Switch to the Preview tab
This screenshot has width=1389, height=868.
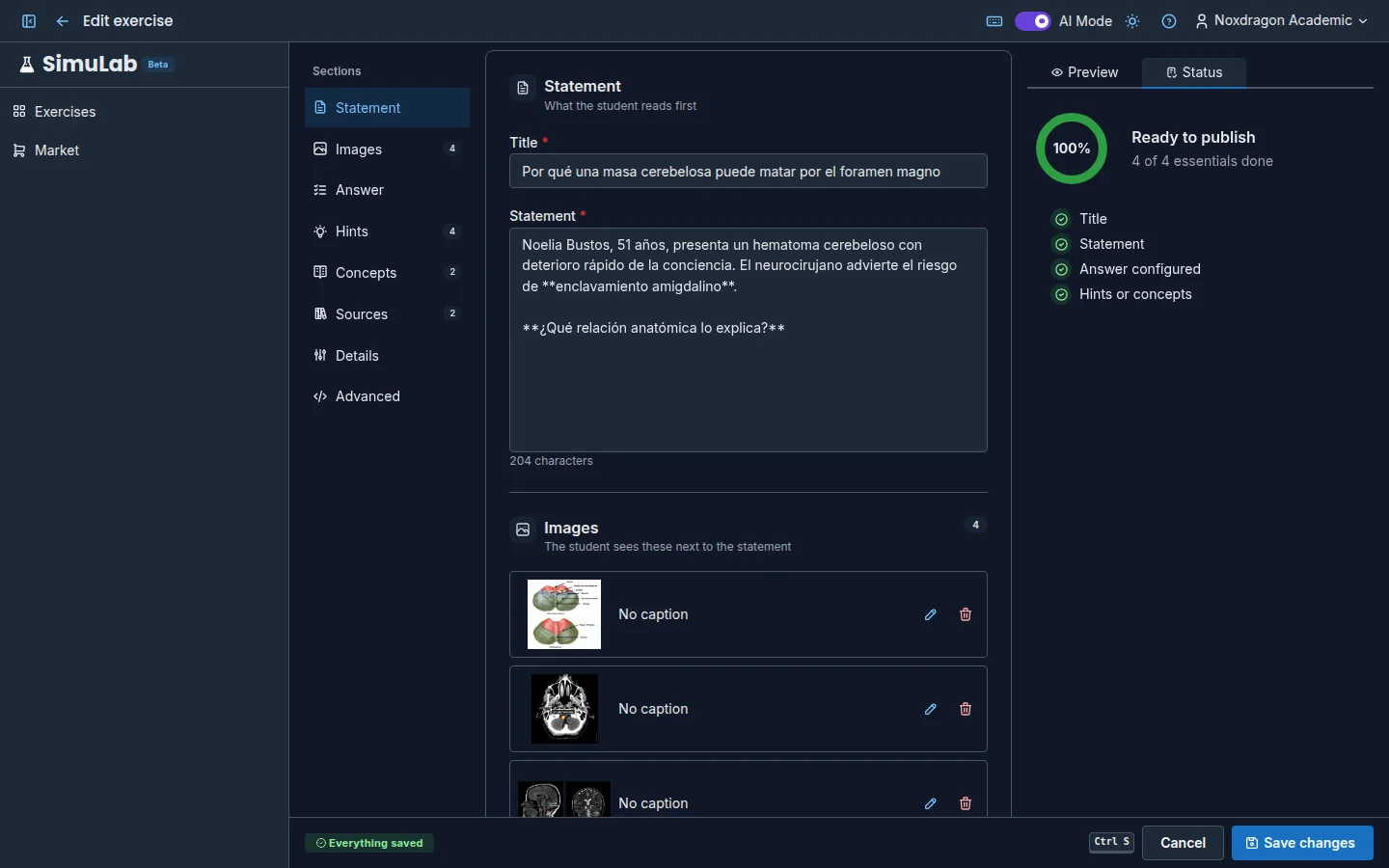pyautogui.click(x=1085, y=72)
